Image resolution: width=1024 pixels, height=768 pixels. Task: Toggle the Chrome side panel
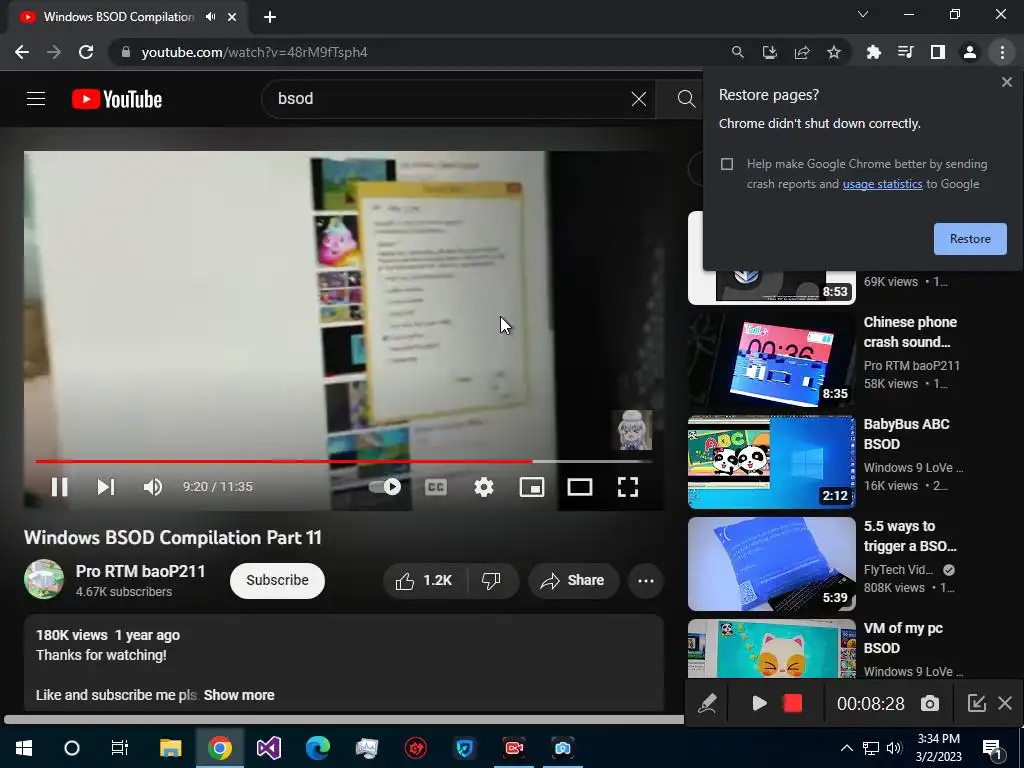(x=938, y=52)
